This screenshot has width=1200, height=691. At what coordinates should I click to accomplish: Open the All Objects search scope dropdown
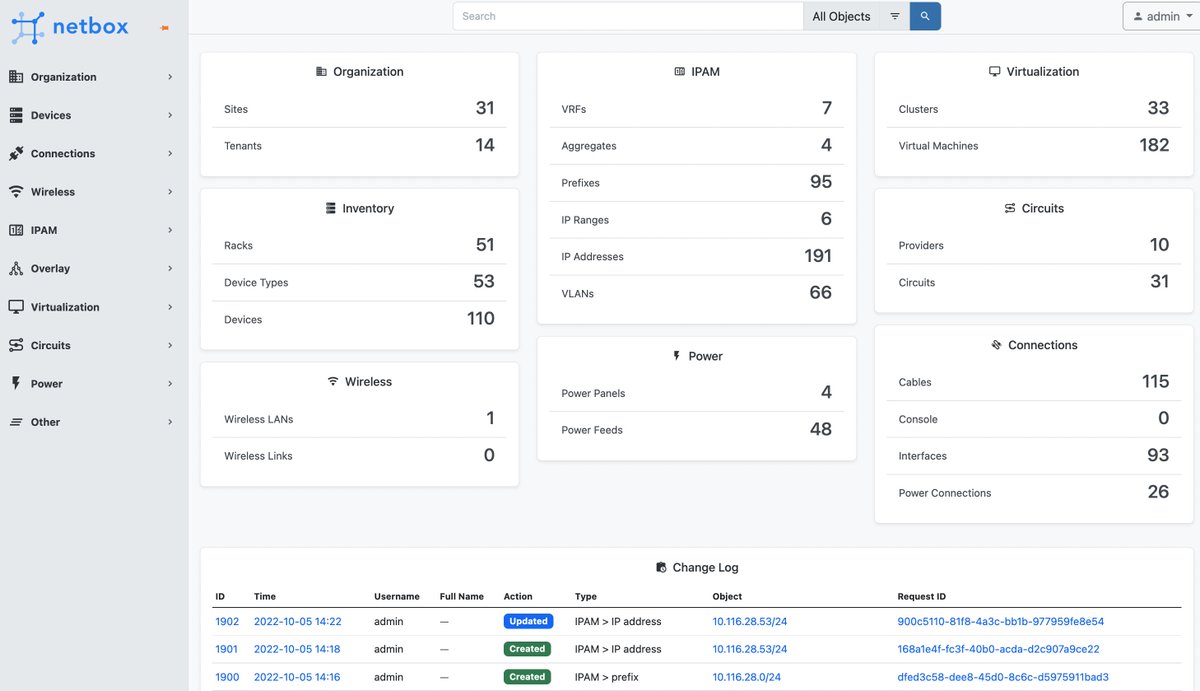(842, 16)
